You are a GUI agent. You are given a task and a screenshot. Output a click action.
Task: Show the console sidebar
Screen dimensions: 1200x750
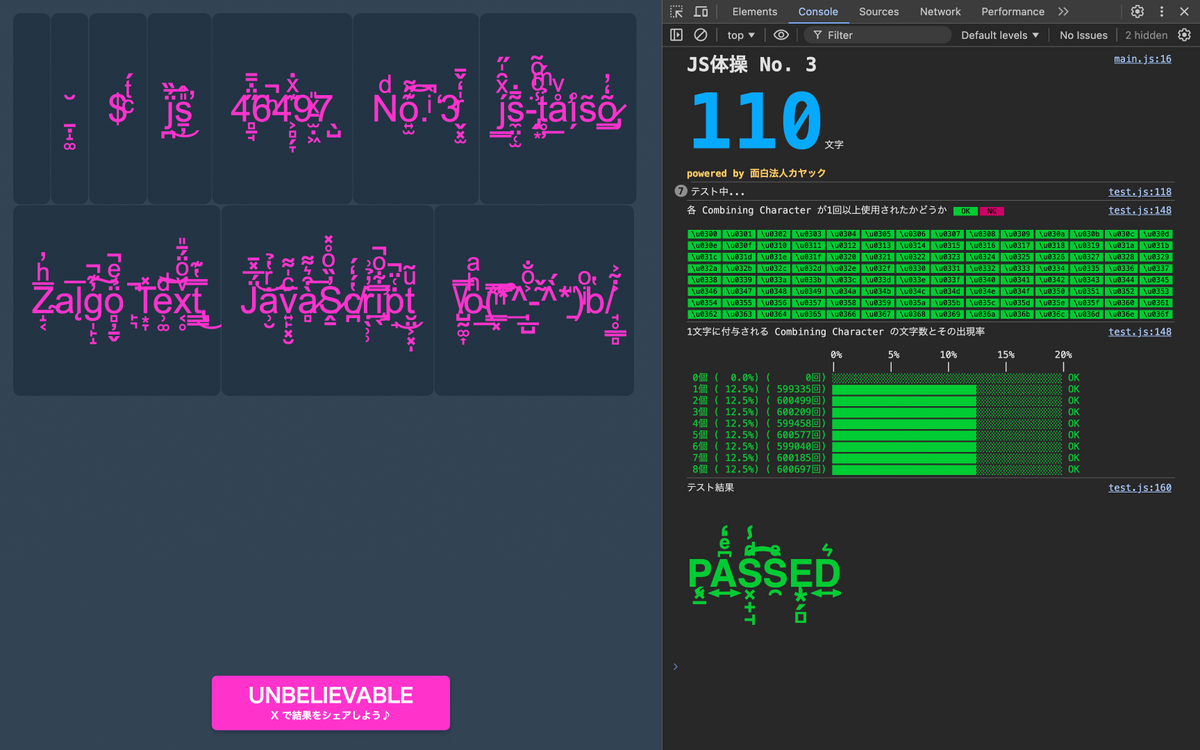[677, 35]
